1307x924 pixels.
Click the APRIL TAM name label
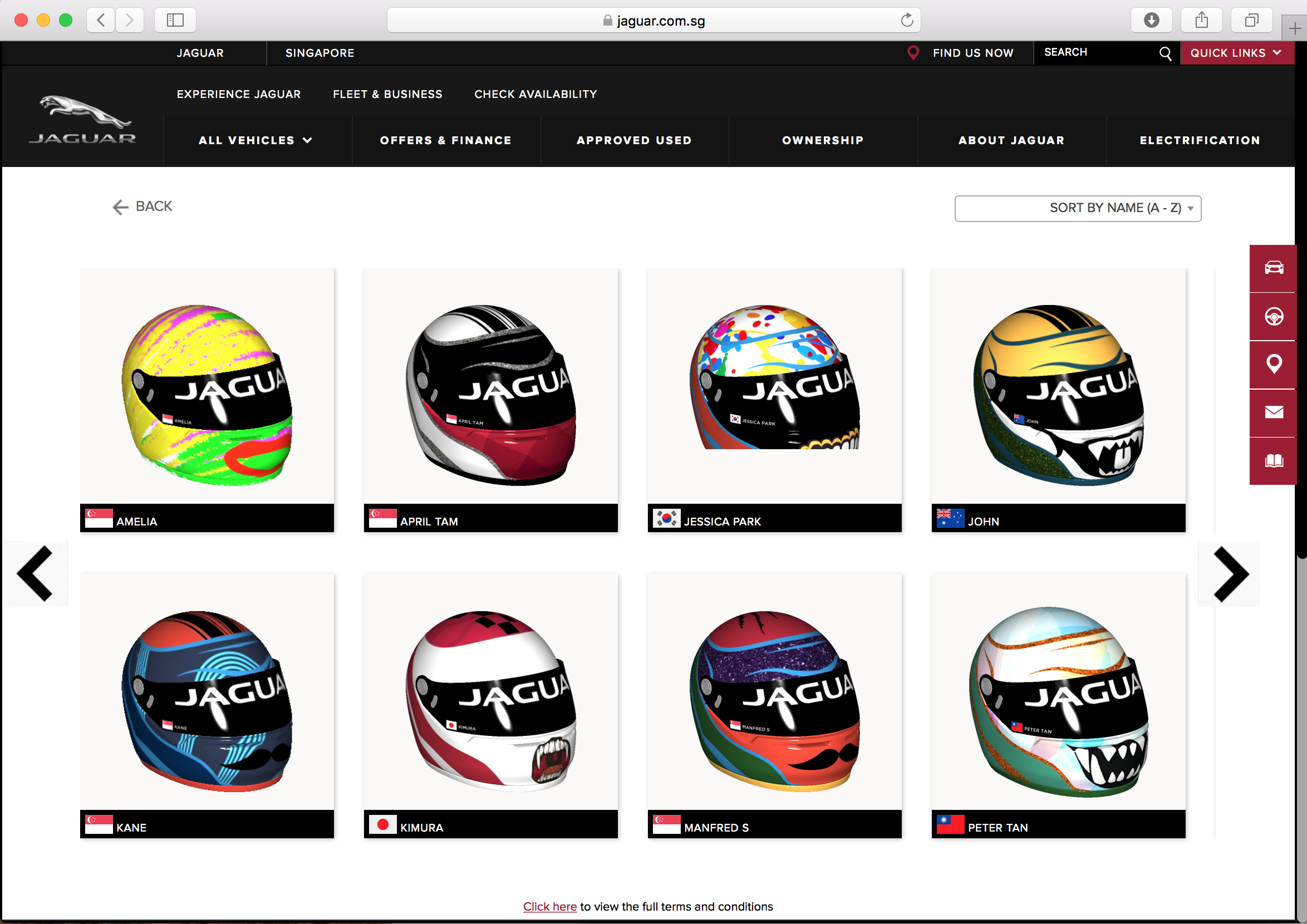point(429,522)
